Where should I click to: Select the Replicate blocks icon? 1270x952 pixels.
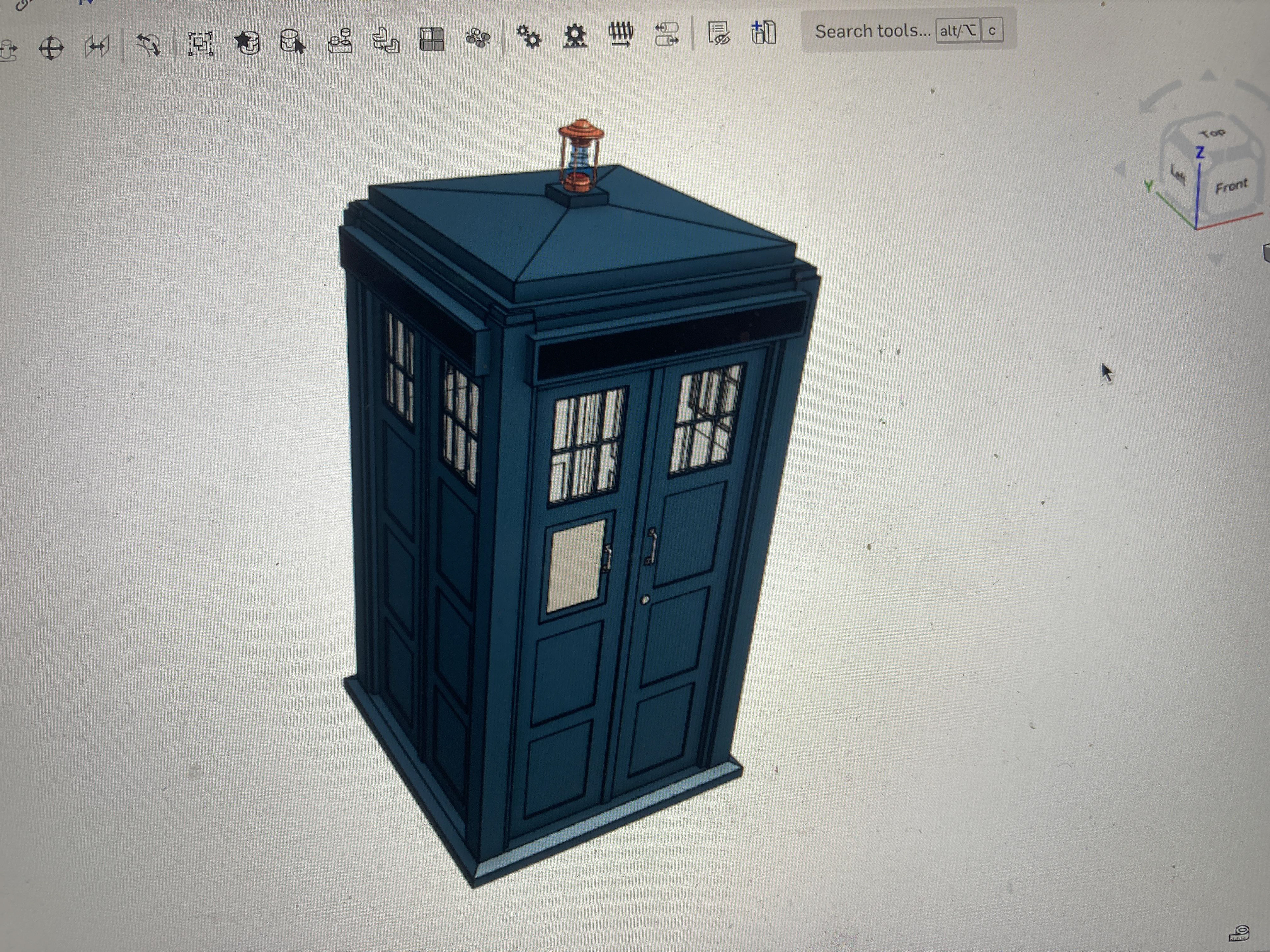[339, 41]
